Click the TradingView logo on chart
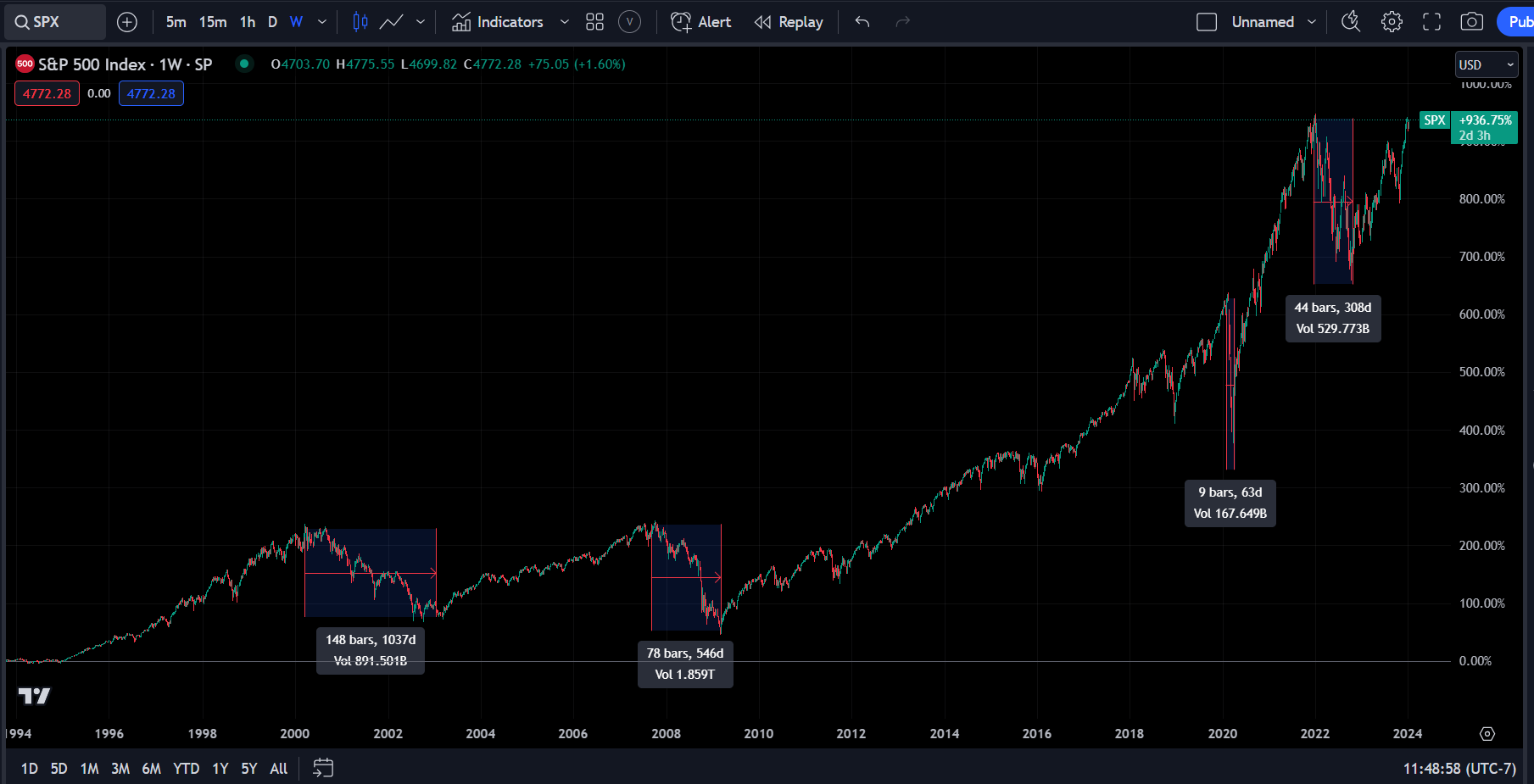 coord(35,696)
